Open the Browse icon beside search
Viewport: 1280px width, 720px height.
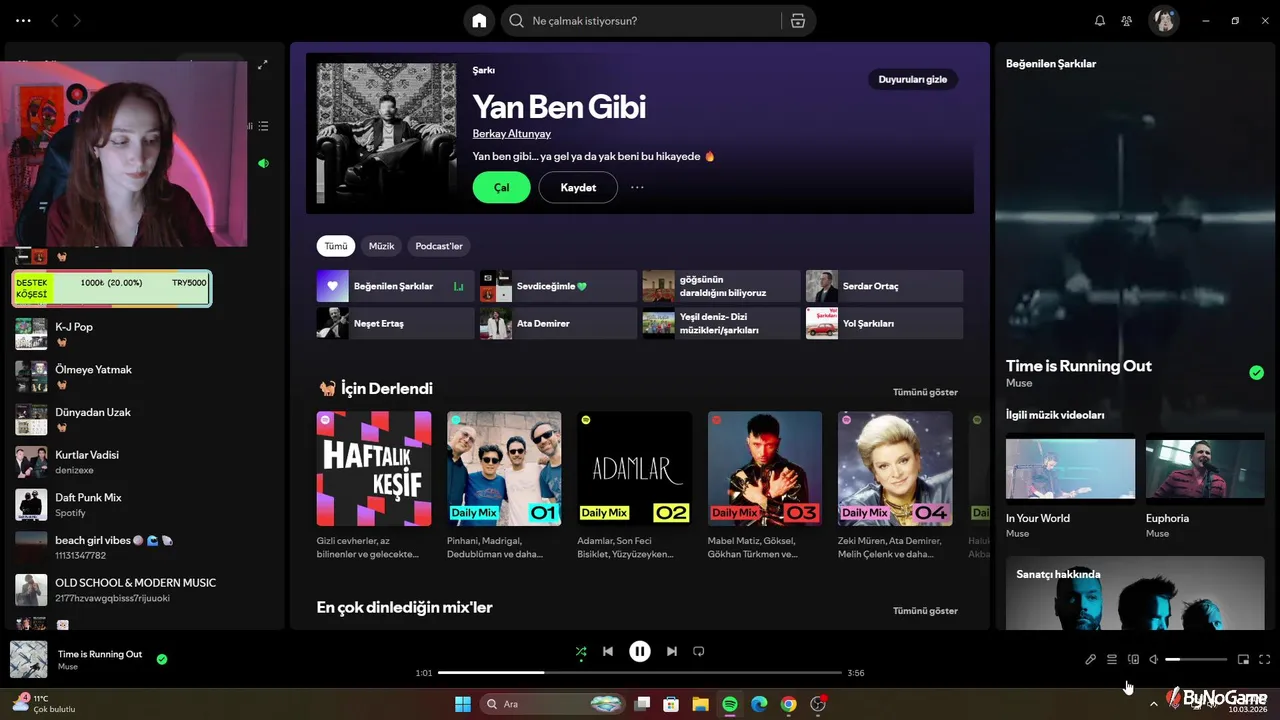(797, 21)
